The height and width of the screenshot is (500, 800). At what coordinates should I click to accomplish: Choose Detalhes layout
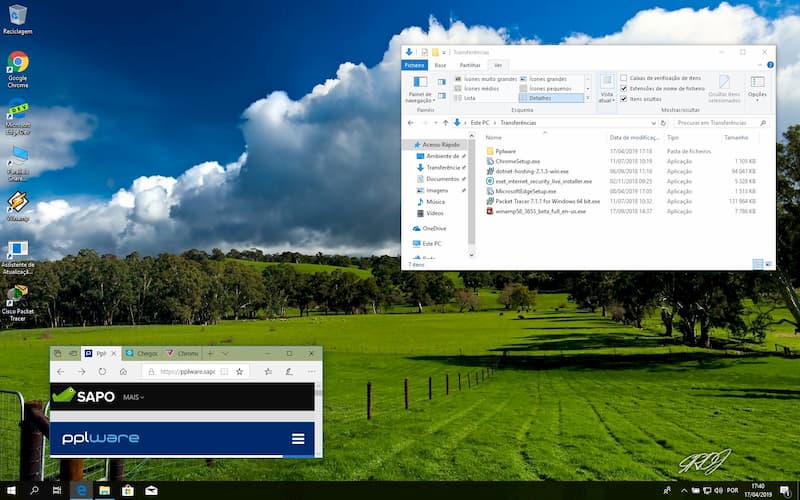pos(551,98)
